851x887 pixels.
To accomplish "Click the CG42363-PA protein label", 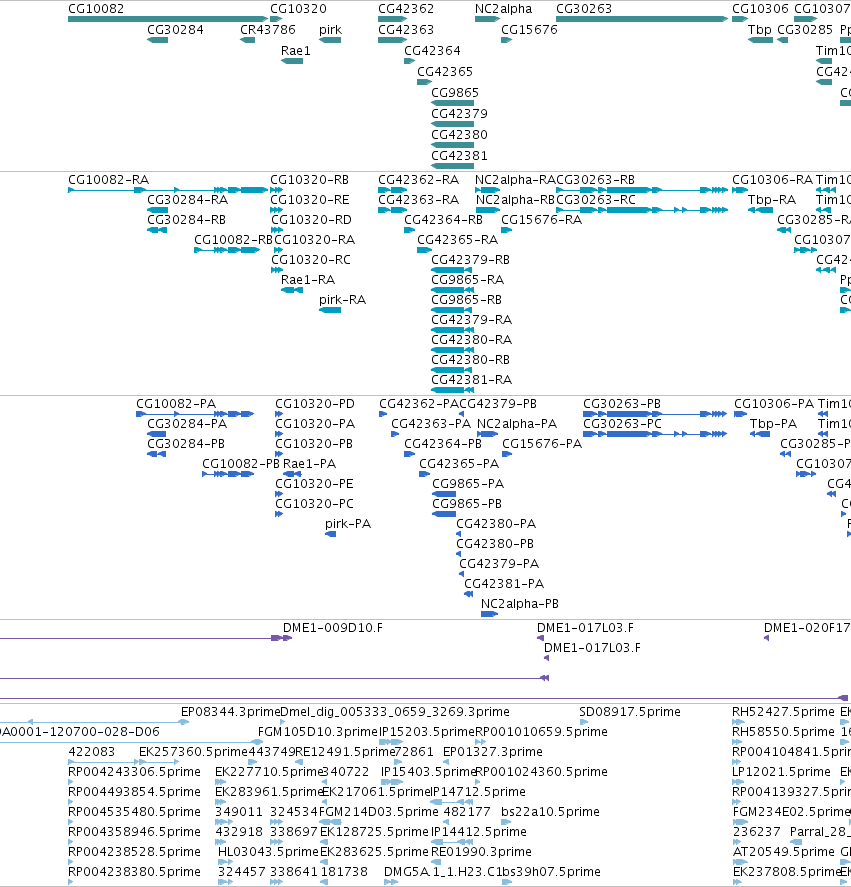I will pos(431,424).
